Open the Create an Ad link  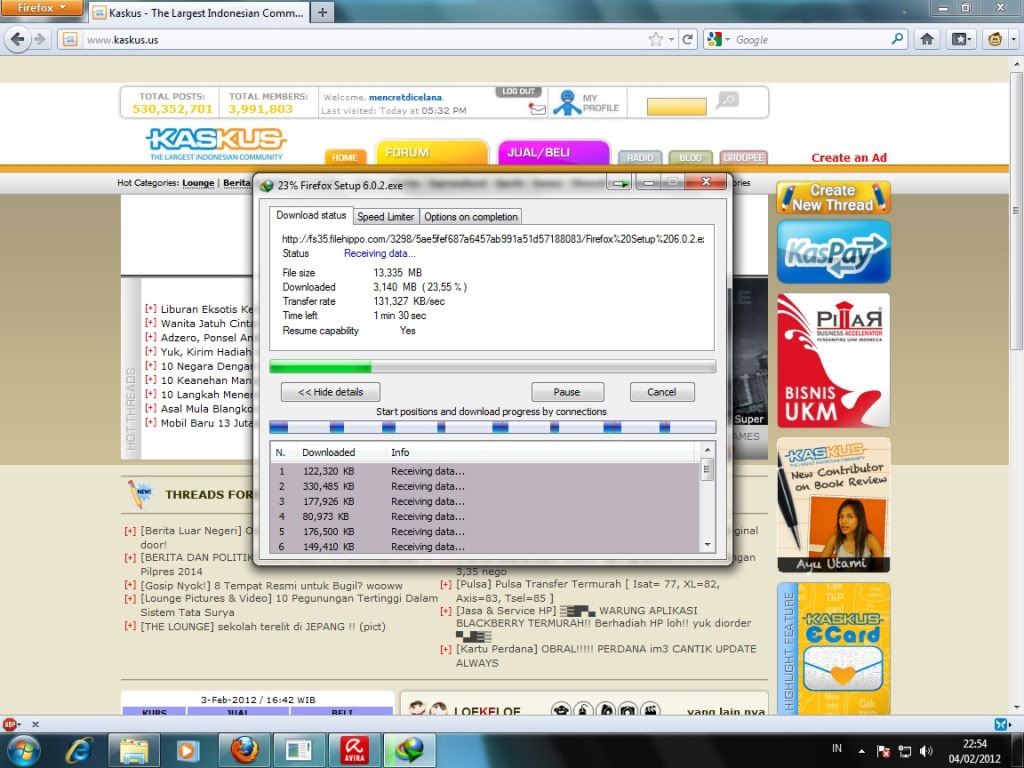[x=849, y=157]
